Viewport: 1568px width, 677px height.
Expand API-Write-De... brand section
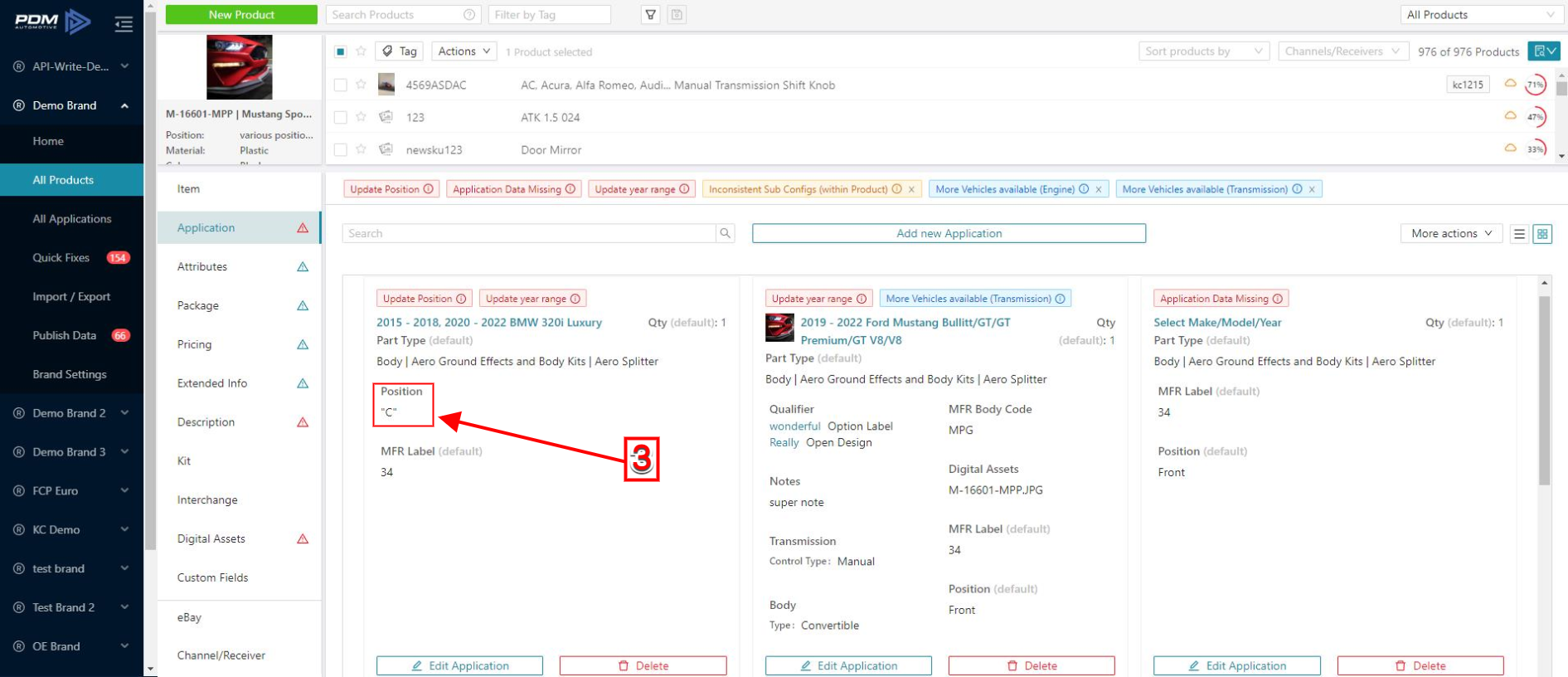[125, 66]
